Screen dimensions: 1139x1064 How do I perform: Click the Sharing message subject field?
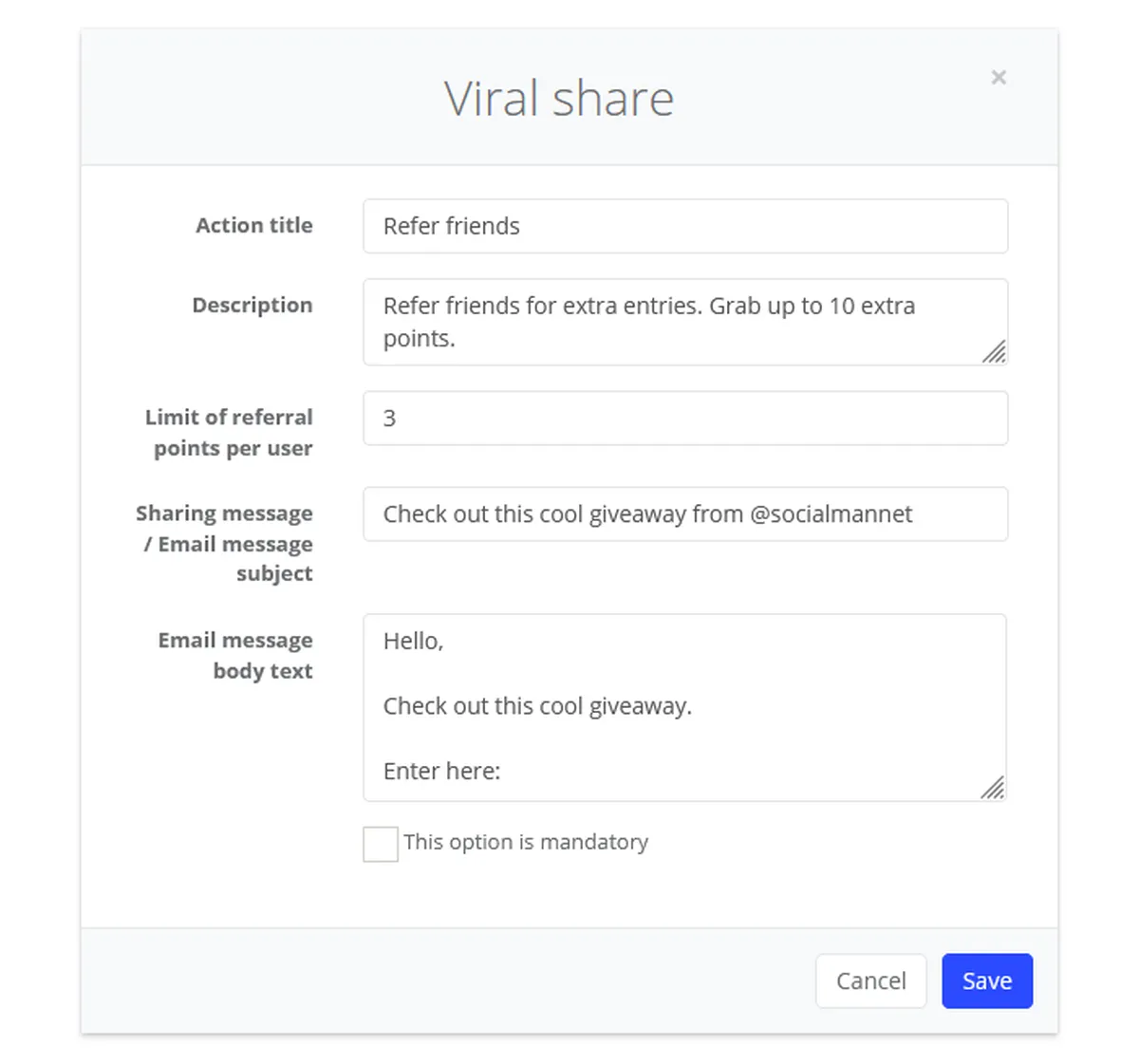click(684, 514)
